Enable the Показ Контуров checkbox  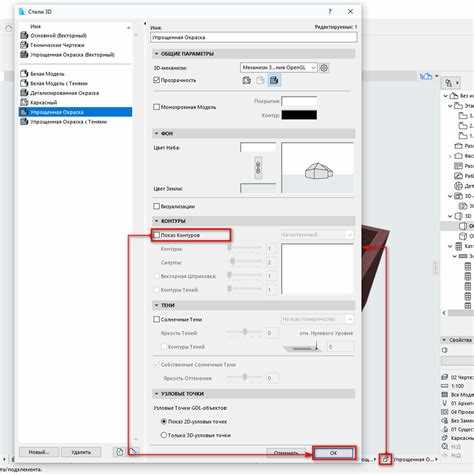[x=156, y=235]
